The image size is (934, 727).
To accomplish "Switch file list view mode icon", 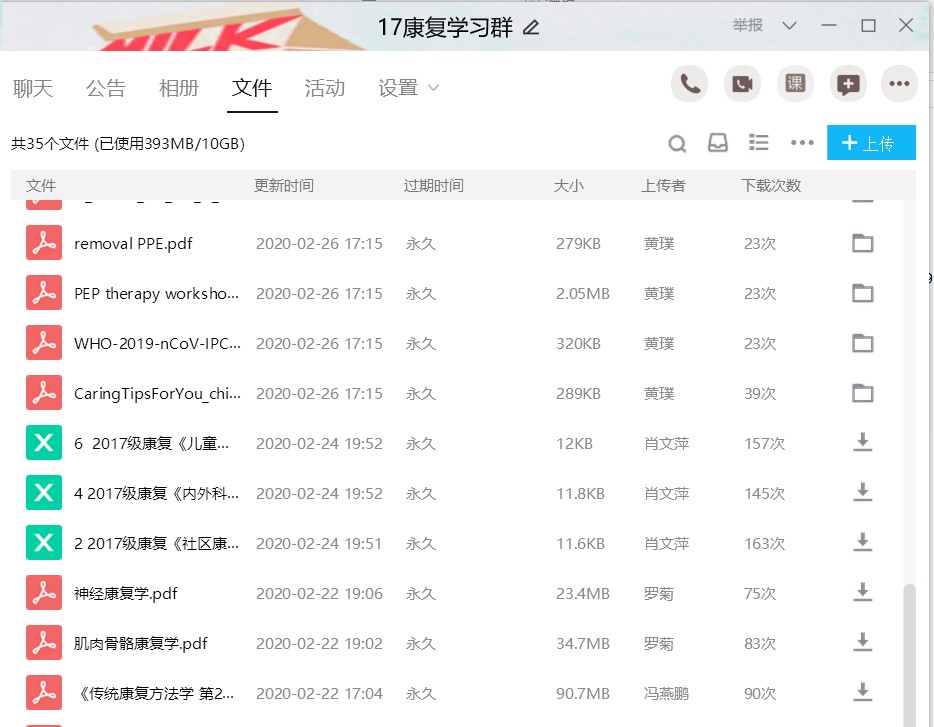I will pyautogui.click(x=758, y=142).
